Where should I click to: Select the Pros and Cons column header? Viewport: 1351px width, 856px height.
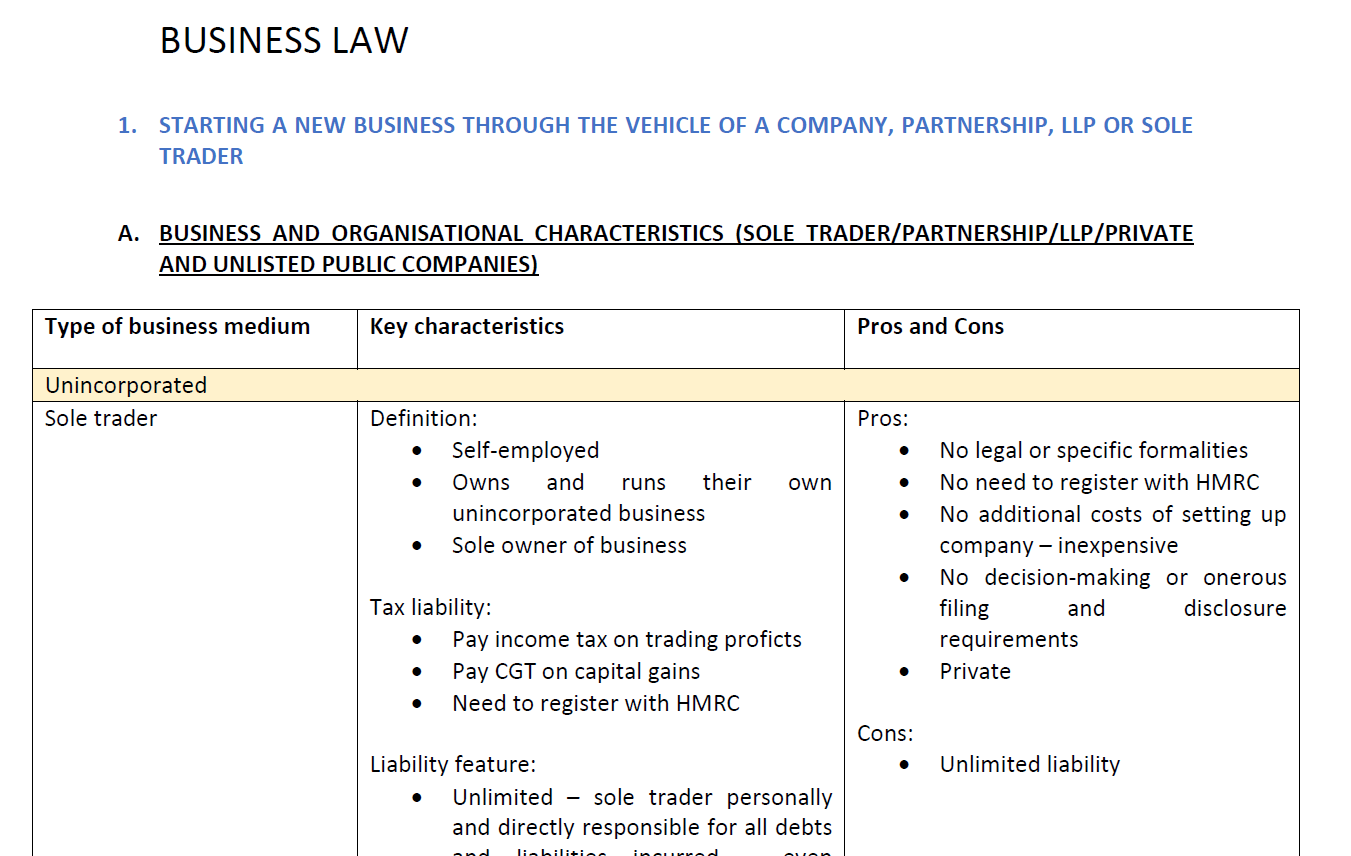coord(1072,339)
